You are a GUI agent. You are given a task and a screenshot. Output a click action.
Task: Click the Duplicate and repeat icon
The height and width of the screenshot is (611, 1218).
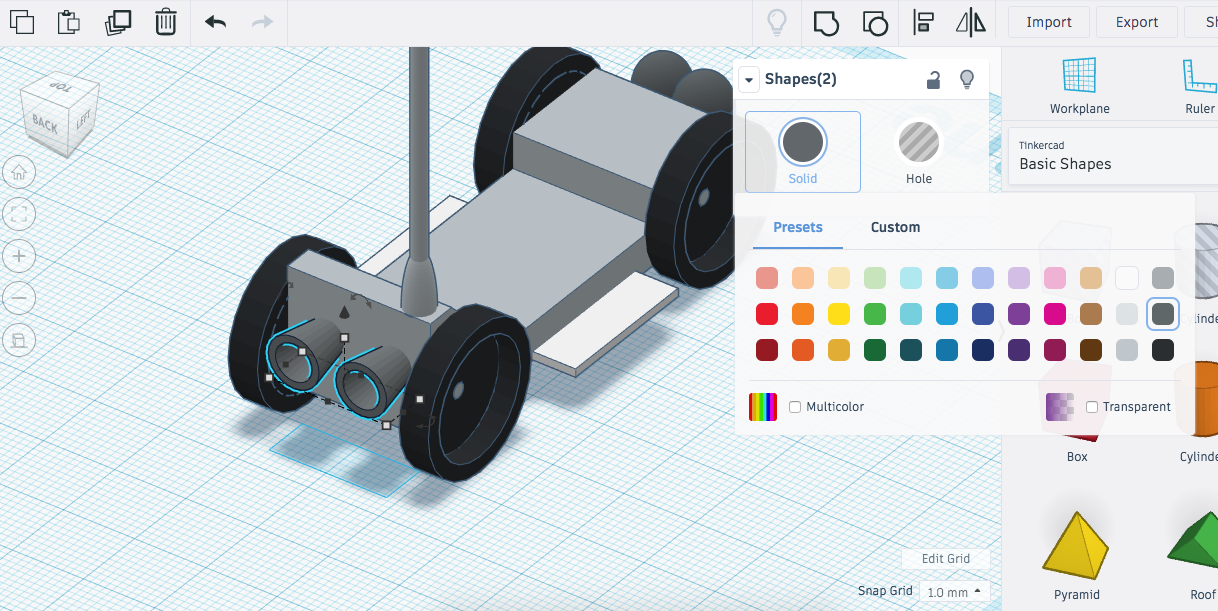(117, 22)
